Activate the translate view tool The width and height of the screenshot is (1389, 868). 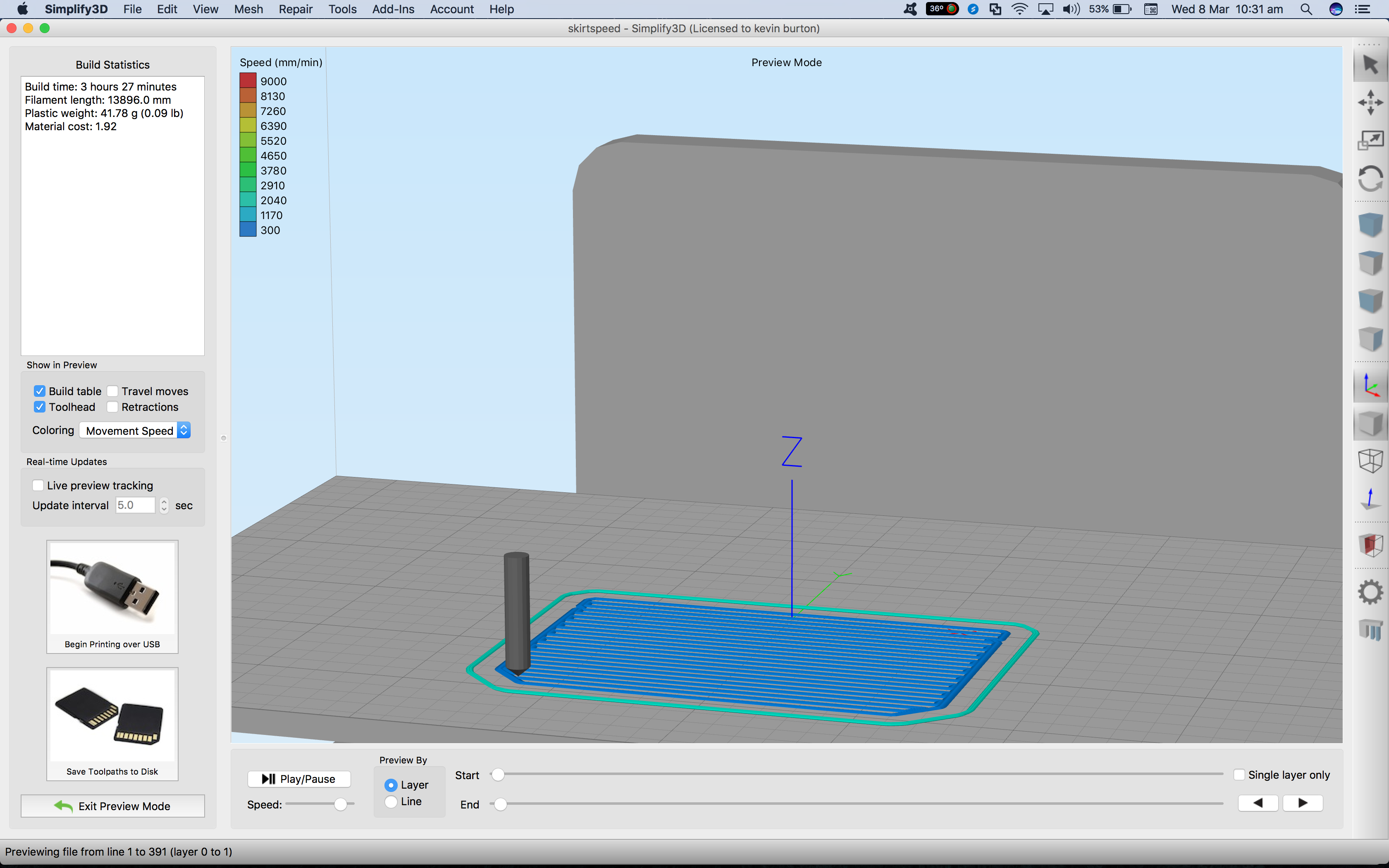1371,102
